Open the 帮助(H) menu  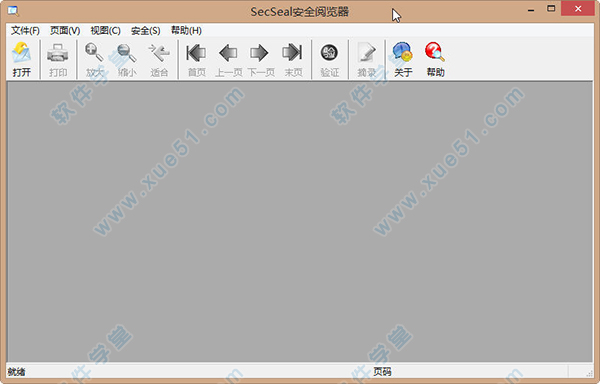[x=186, y=31]
